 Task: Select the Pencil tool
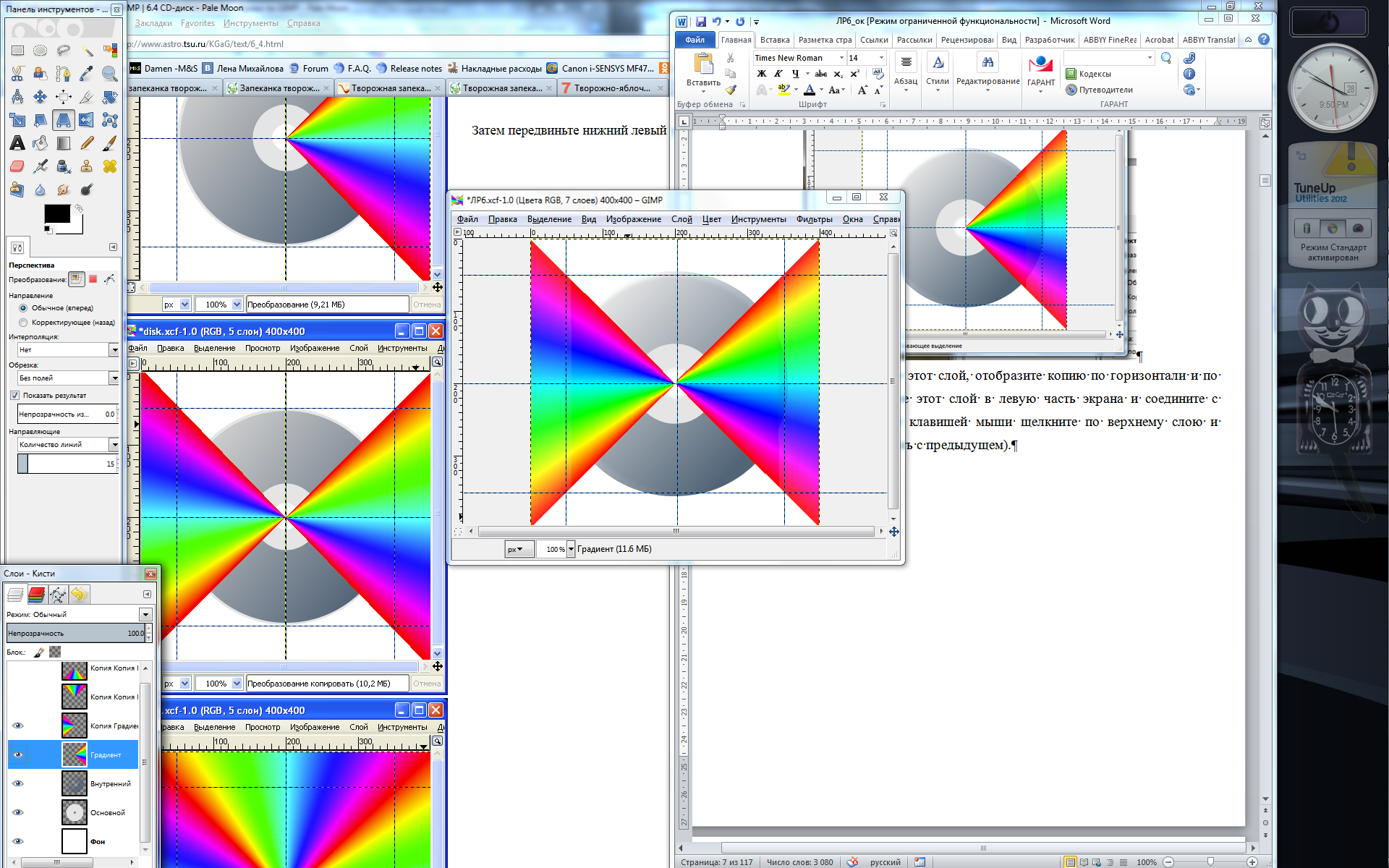(87, 143)
